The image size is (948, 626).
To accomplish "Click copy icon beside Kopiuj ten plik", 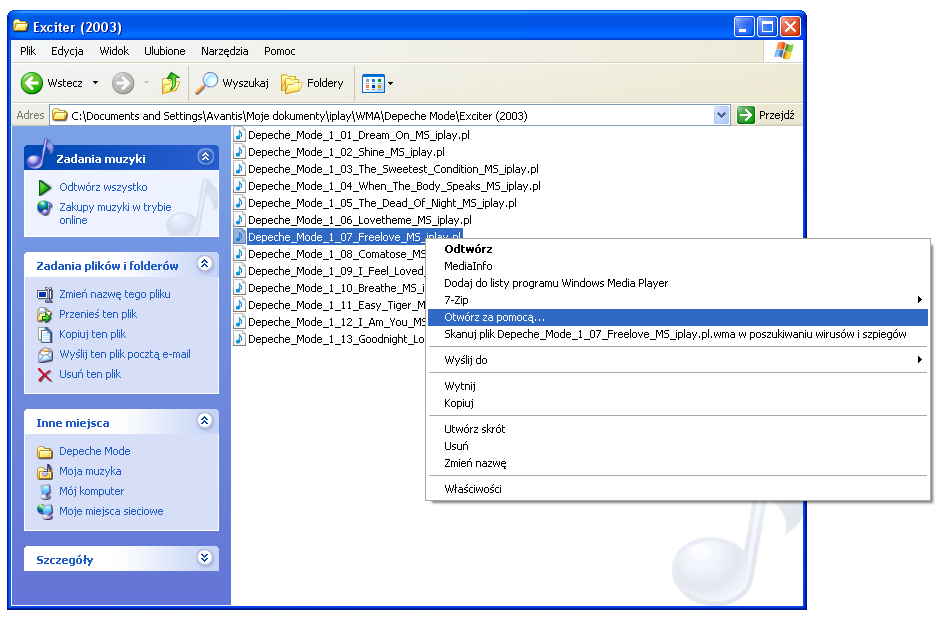I will coord(45,334).
